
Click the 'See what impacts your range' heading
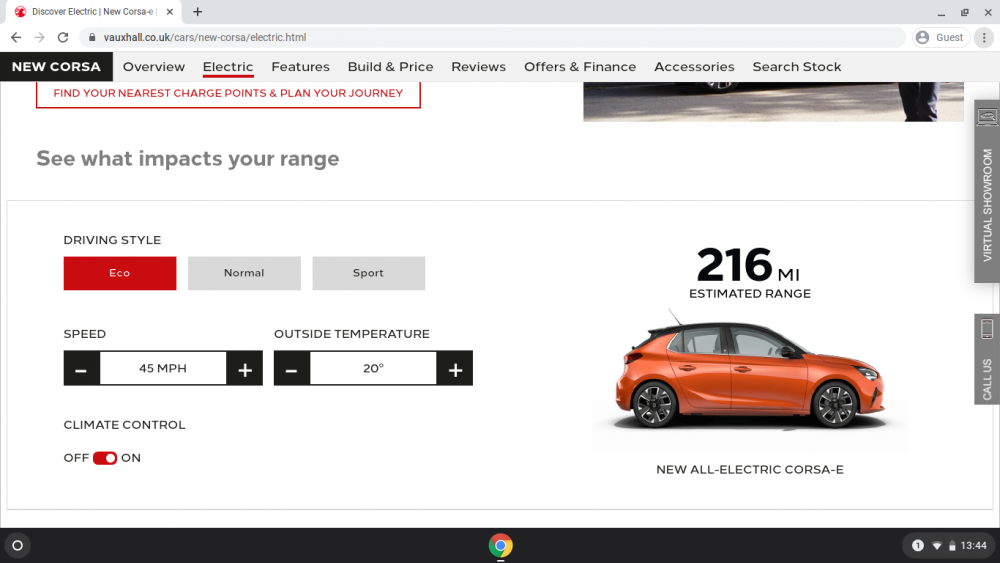pyautogui.click(x=188, y=159)
